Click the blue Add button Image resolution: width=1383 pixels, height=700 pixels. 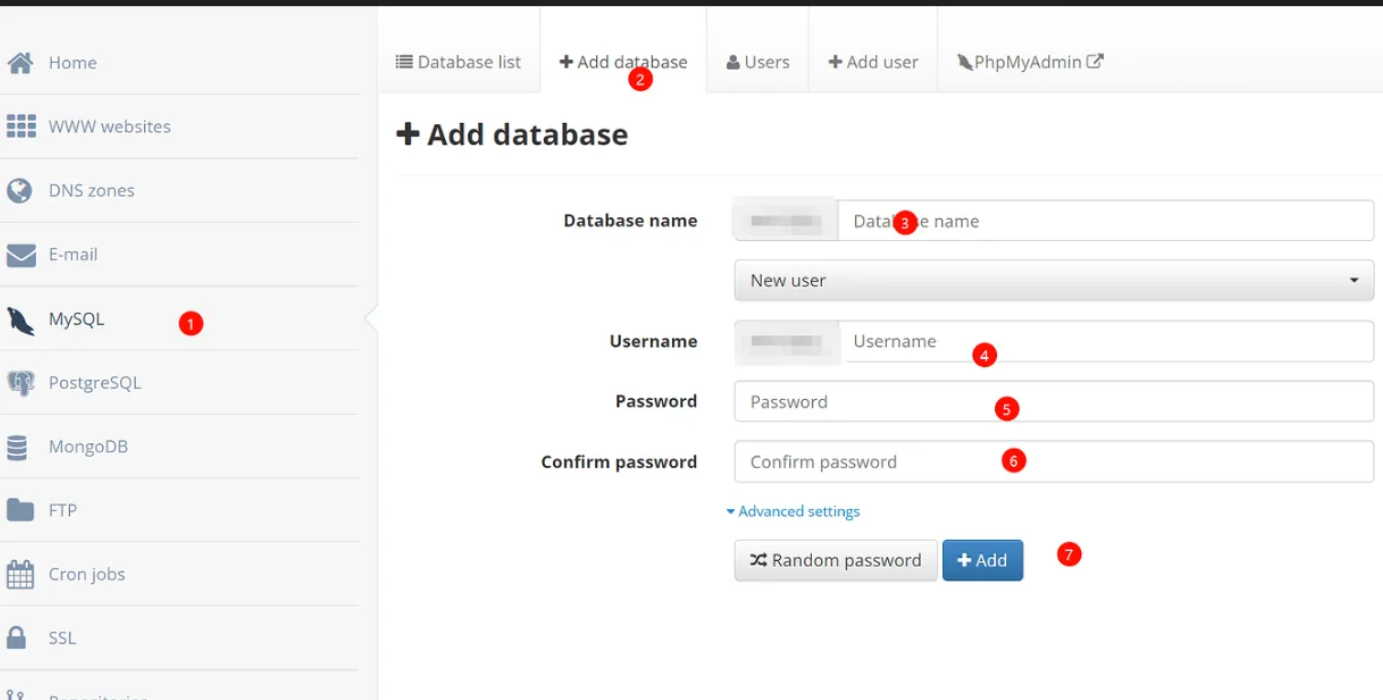[x=982, y=561]
